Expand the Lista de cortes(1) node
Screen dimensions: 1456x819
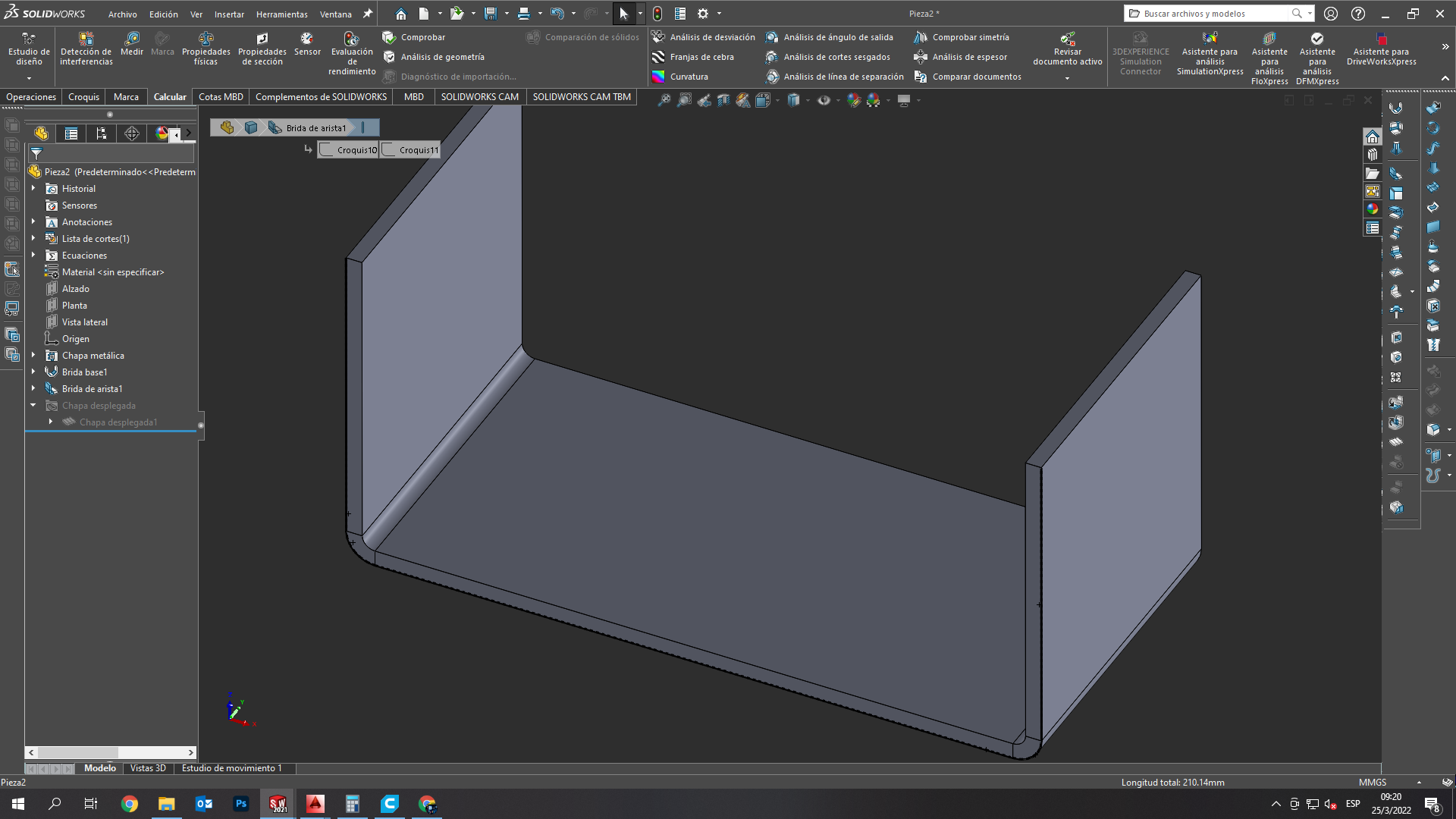tap(33, 239)
